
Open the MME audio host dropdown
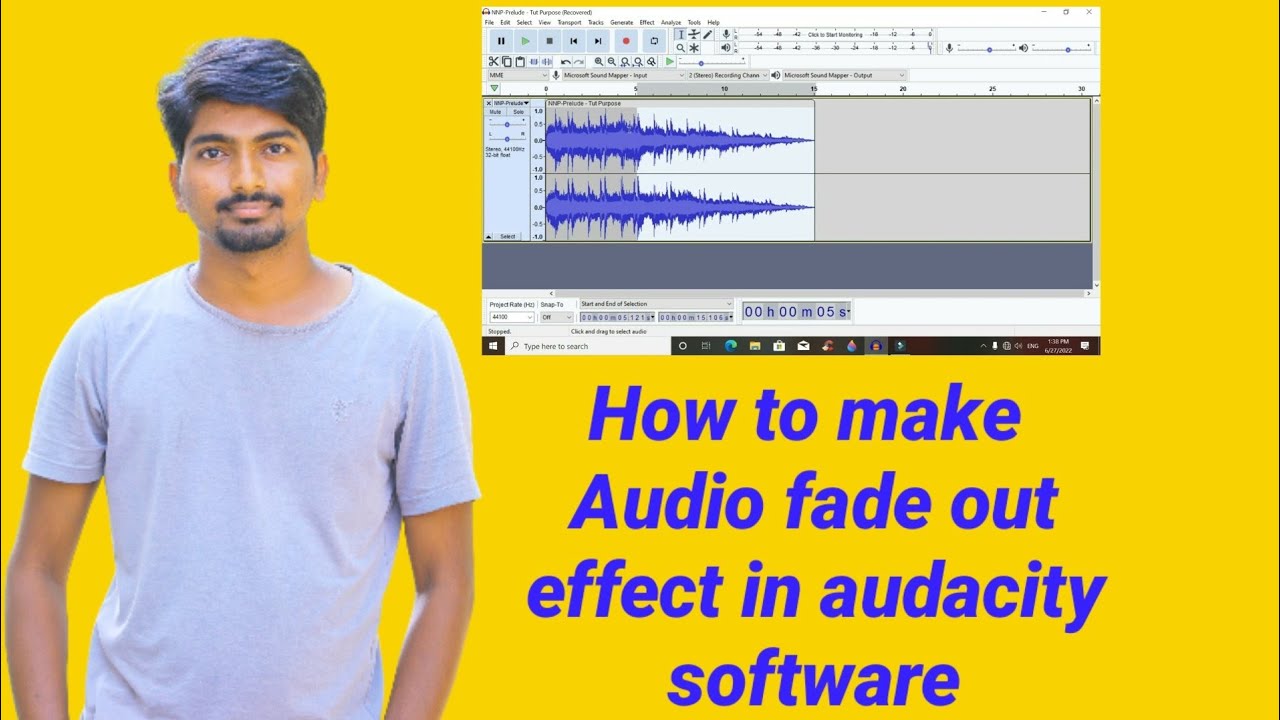tap(518, 75)
